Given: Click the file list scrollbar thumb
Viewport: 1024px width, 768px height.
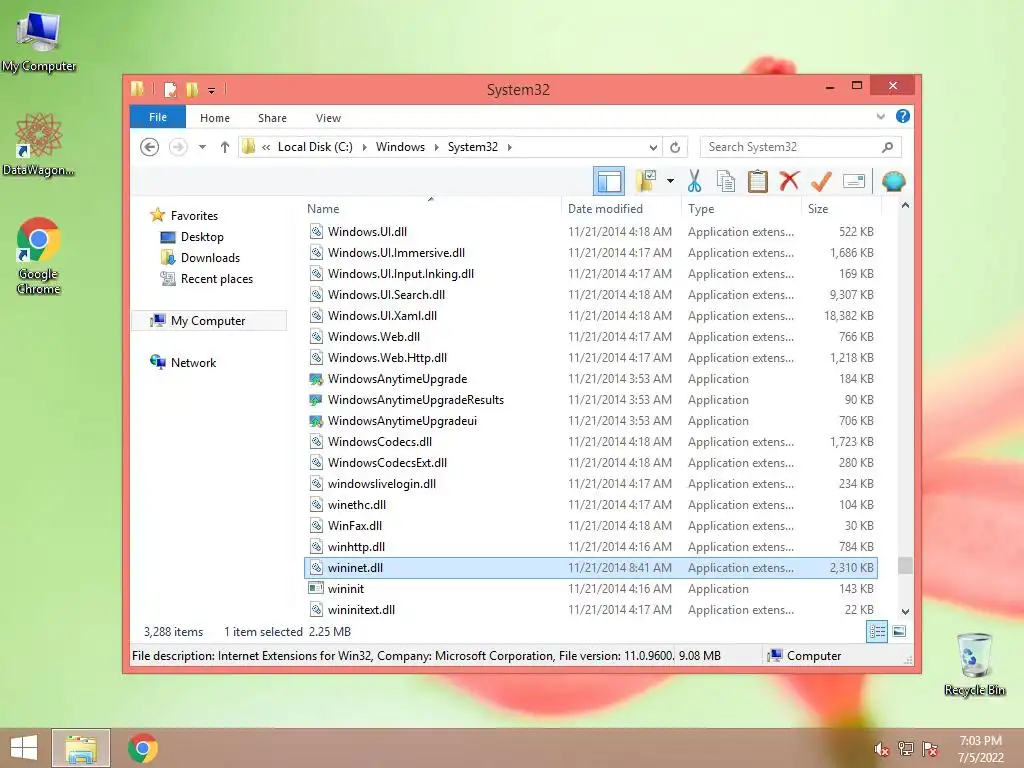Looking at the screenshot, I should [x=905, y=565].
